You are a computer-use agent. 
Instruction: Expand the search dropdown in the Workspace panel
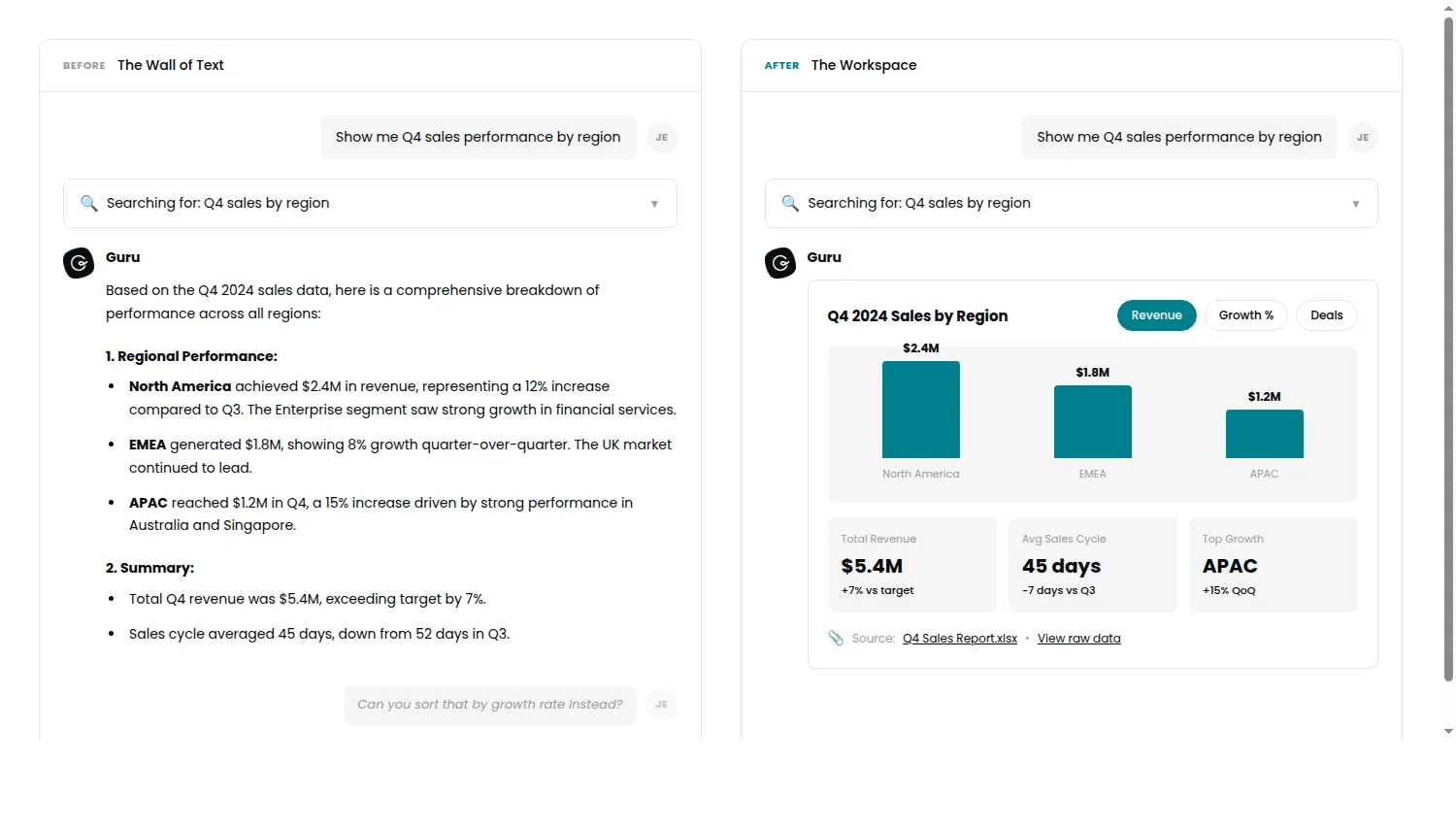point(1356,203)
